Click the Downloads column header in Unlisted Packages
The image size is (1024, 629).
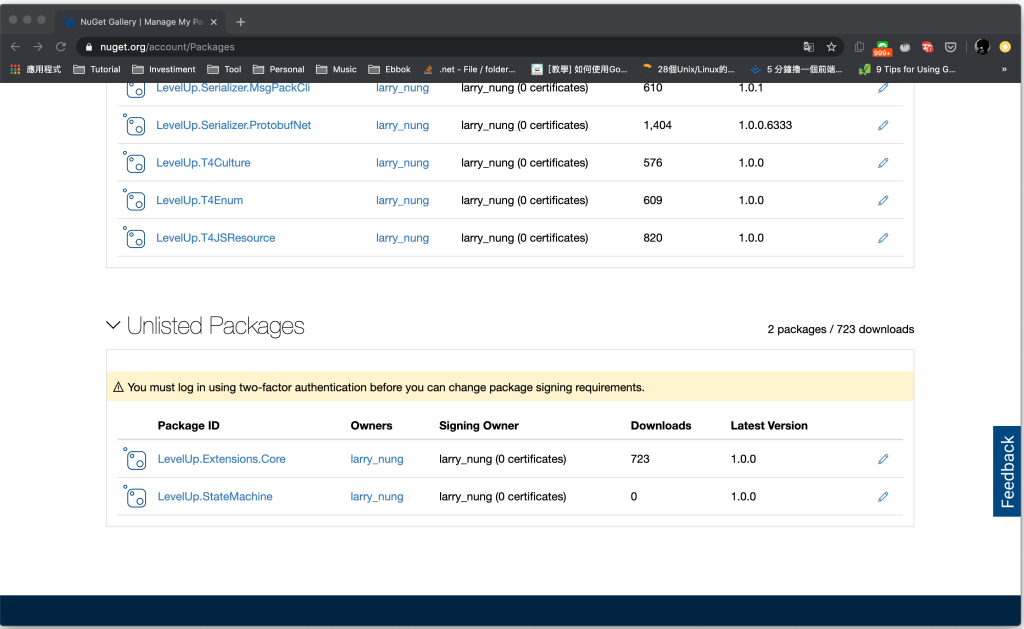click(x=661, y=426)
